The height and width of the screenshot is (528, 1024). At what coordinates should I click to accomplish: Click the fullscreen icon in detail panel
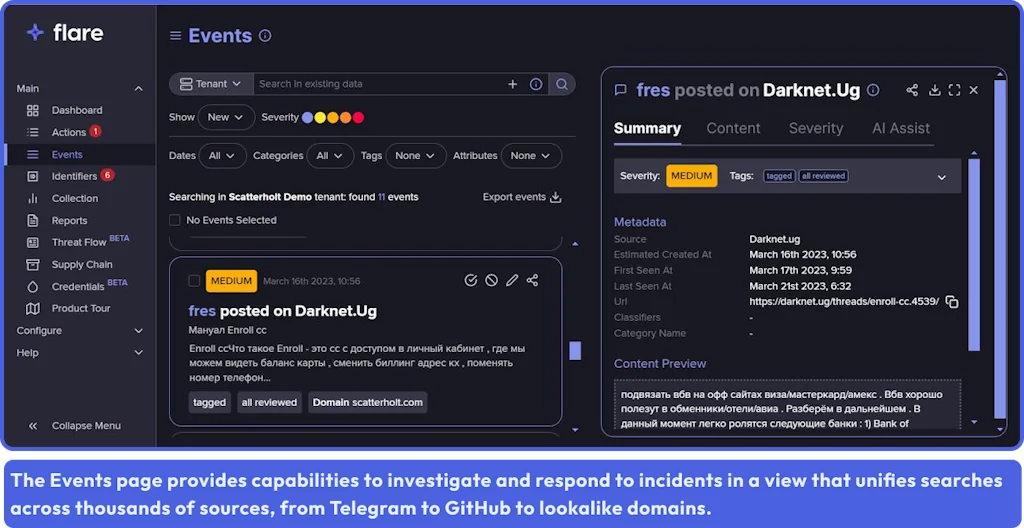954,90
